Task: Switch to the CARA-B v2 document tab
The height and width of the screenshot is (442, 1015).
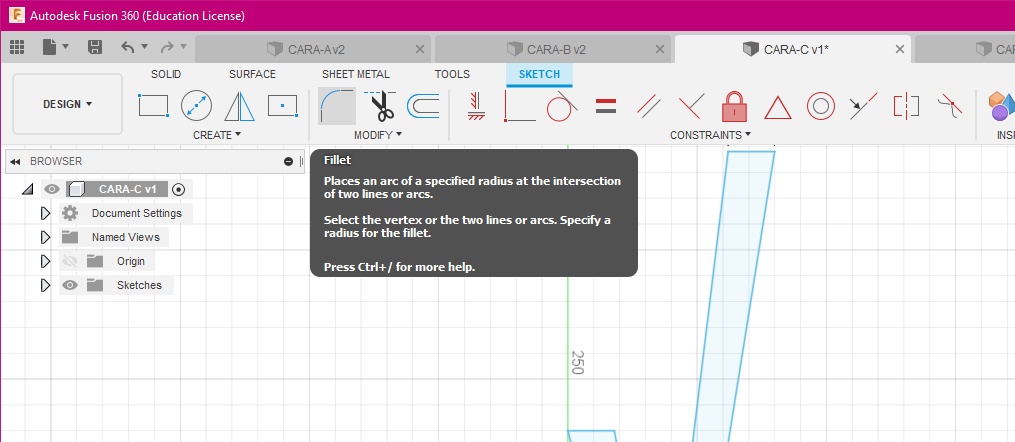Action: (553, 49)
